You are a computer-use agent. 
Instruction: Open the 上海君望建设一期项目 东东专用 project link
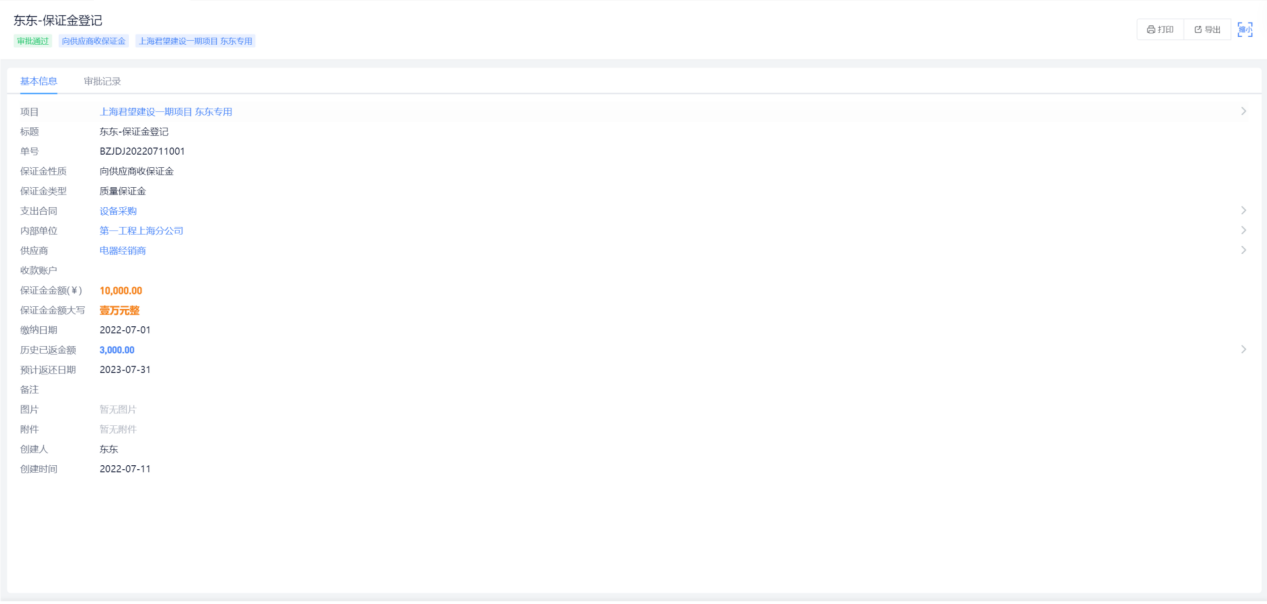[166, 112]
